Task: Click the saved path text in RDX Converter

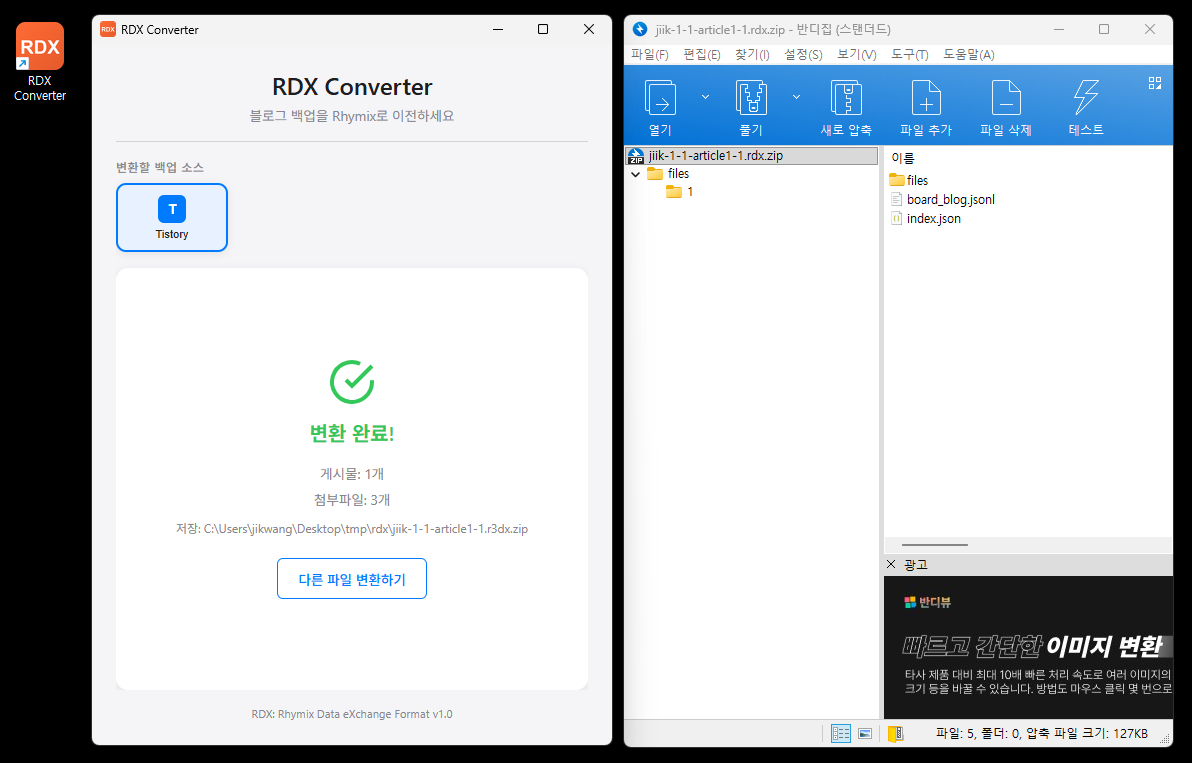Action: [352, 529]
